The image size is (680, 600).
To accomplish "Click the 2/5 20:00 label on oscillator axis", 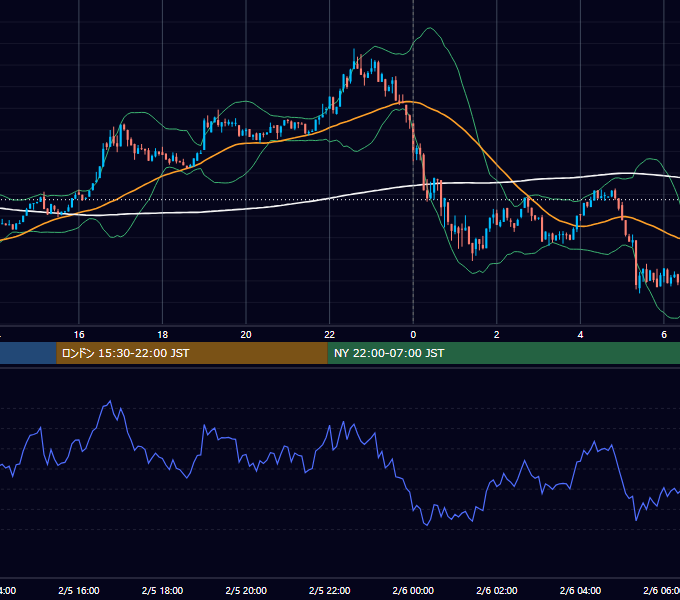I will pos(246,590).
